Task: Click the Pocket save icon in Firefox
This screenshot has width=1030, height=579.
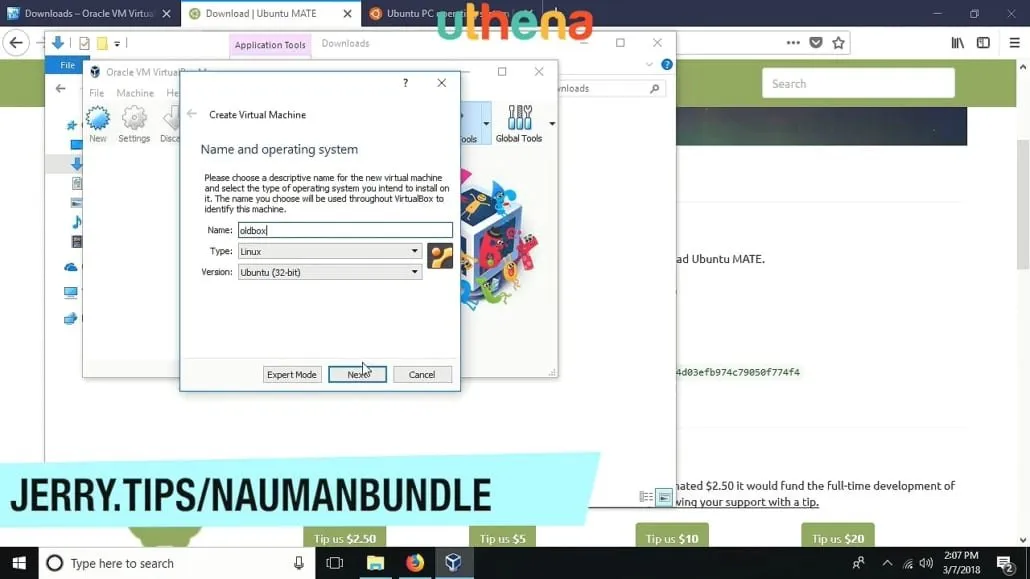Action: tap(816, 43)
